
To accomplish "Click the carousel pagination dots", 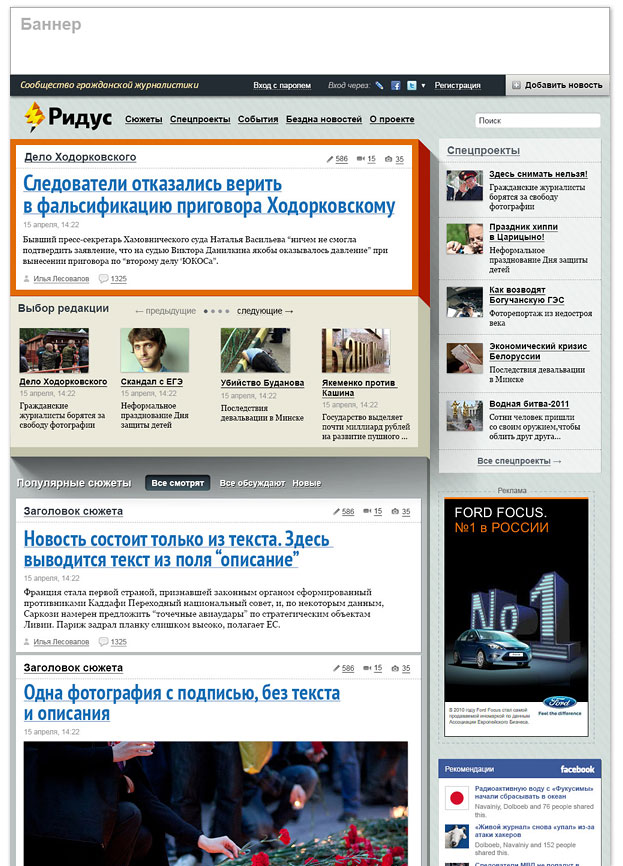I will point(216,311).
